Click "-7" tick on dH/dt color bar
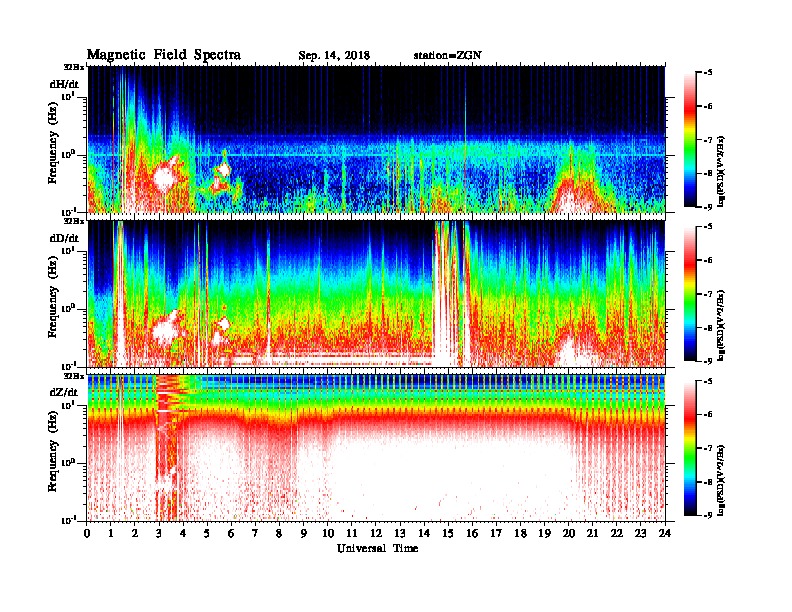 point(707,140)
